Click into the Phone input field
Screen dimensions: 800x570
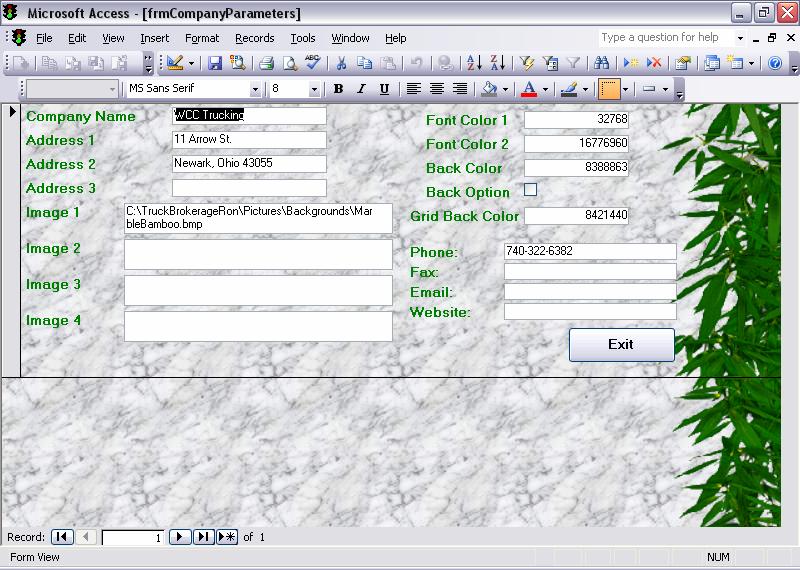[x=590, y=251]
